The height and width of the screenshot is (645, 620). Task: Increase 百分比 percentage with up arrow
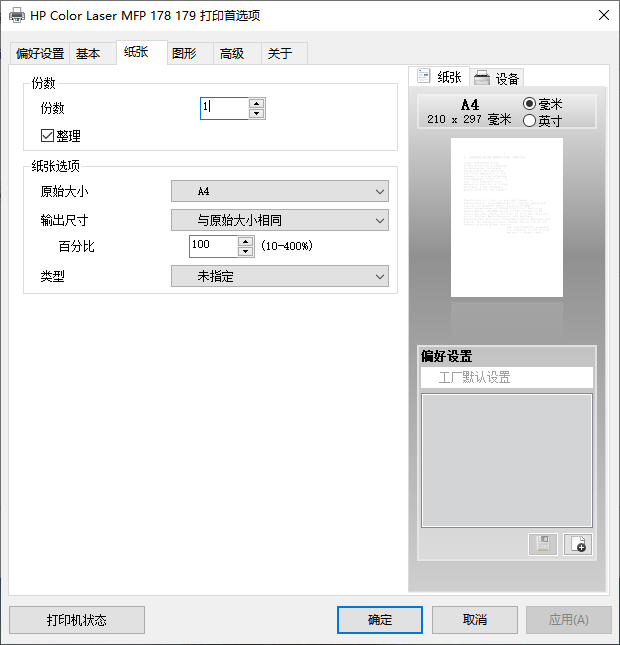[246, 241]
